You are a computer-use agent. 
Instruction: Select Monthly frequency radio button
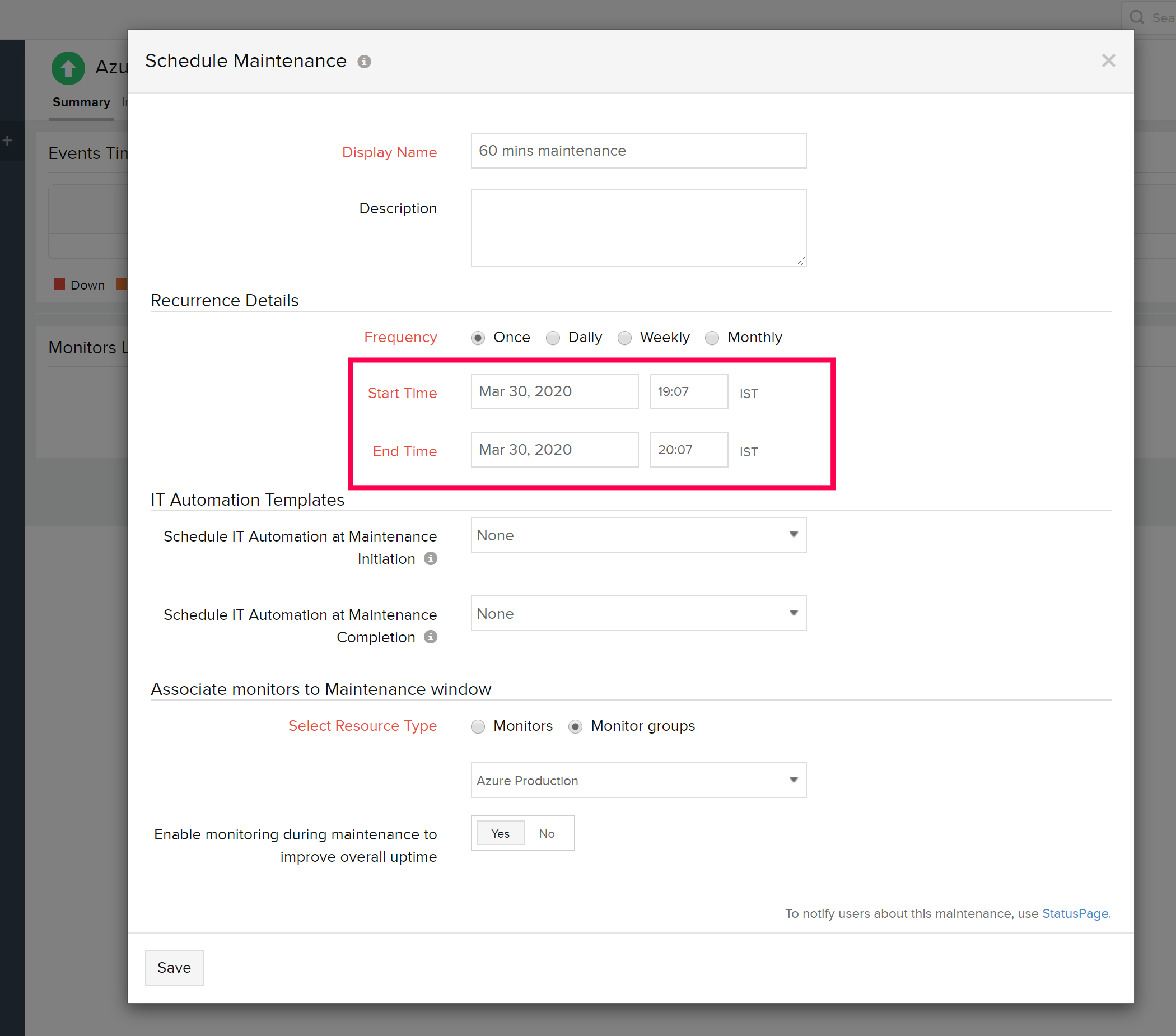click(712, 338)
